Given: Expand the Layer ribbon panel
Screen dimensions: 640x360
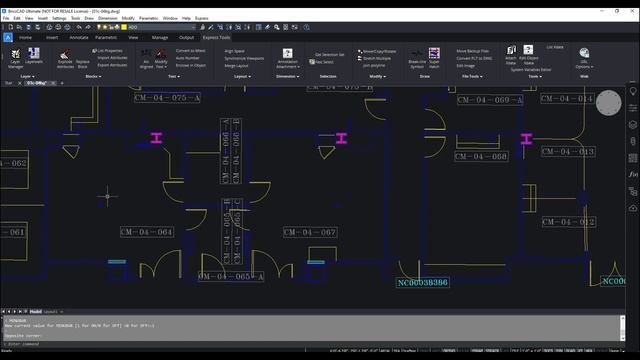Looking at the screenshot, I should click(x=27, y=76).
